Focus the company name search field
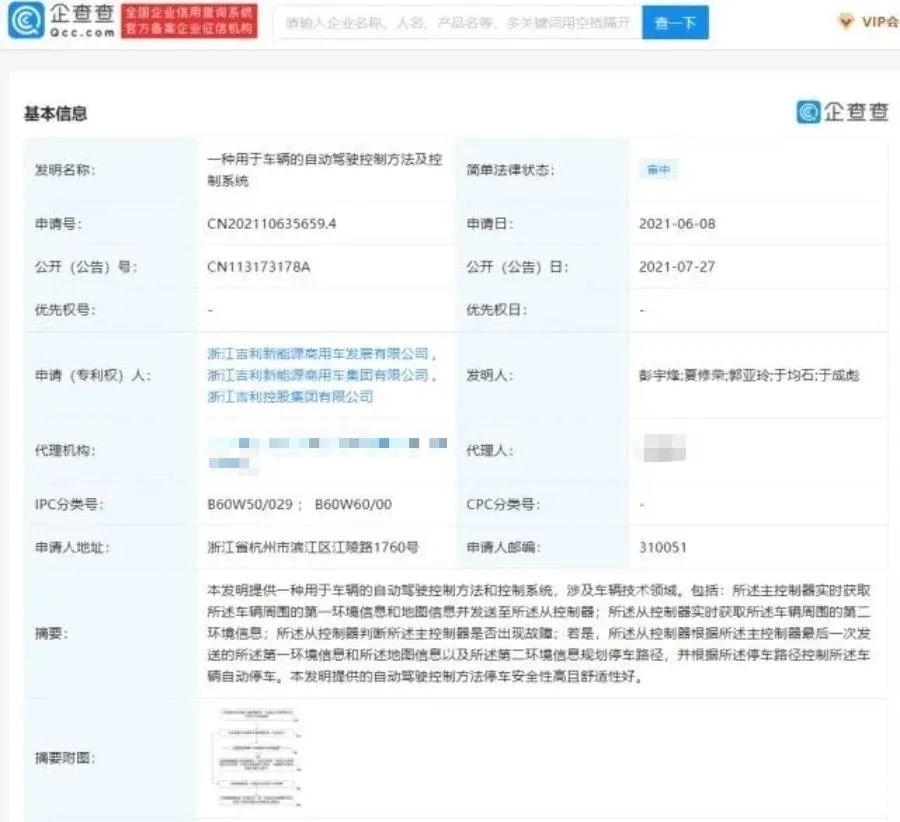Image resolution: width=900 pixels, height=822 pixels. (458, 23)
